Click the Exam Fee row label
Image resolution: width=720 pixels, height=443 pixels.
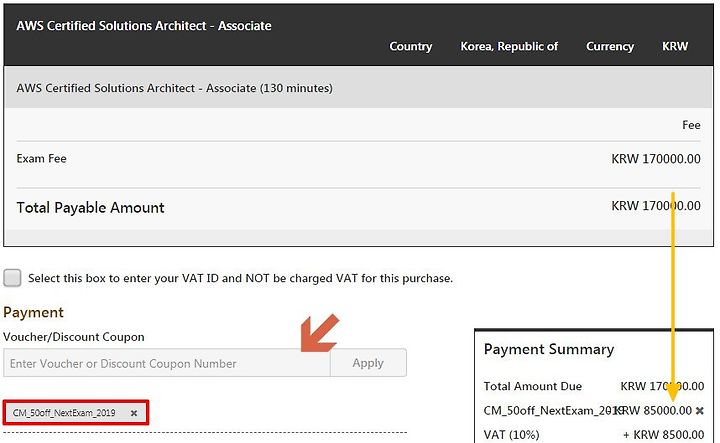point(41,159)
